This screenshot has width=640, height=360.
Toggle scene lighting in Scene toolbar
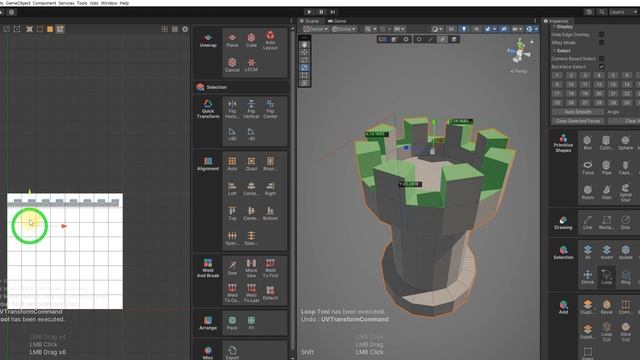464,29
